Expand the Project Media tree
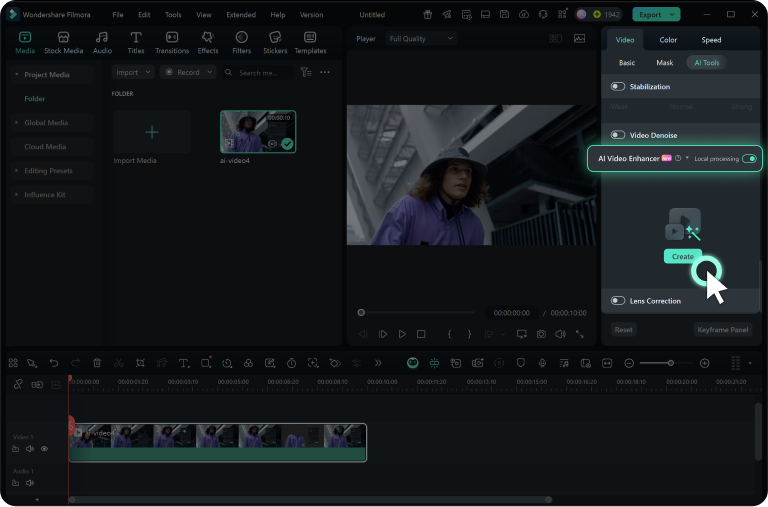The height and width of the screenshot is (507, 768). coord(17,74)
